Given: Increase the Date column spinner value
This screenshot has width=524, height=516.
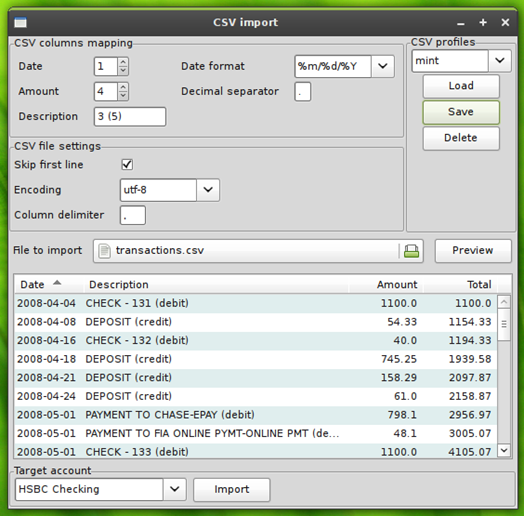Looking at the screenshot, I should pos(123,62).
